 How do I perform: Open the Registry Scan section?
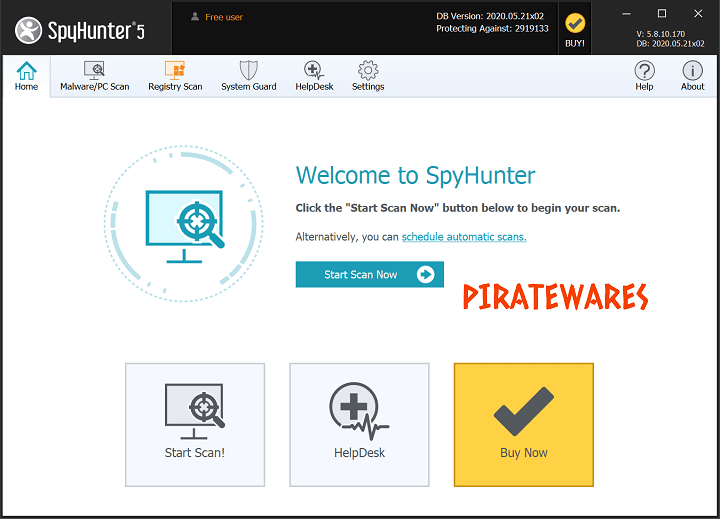175,76
